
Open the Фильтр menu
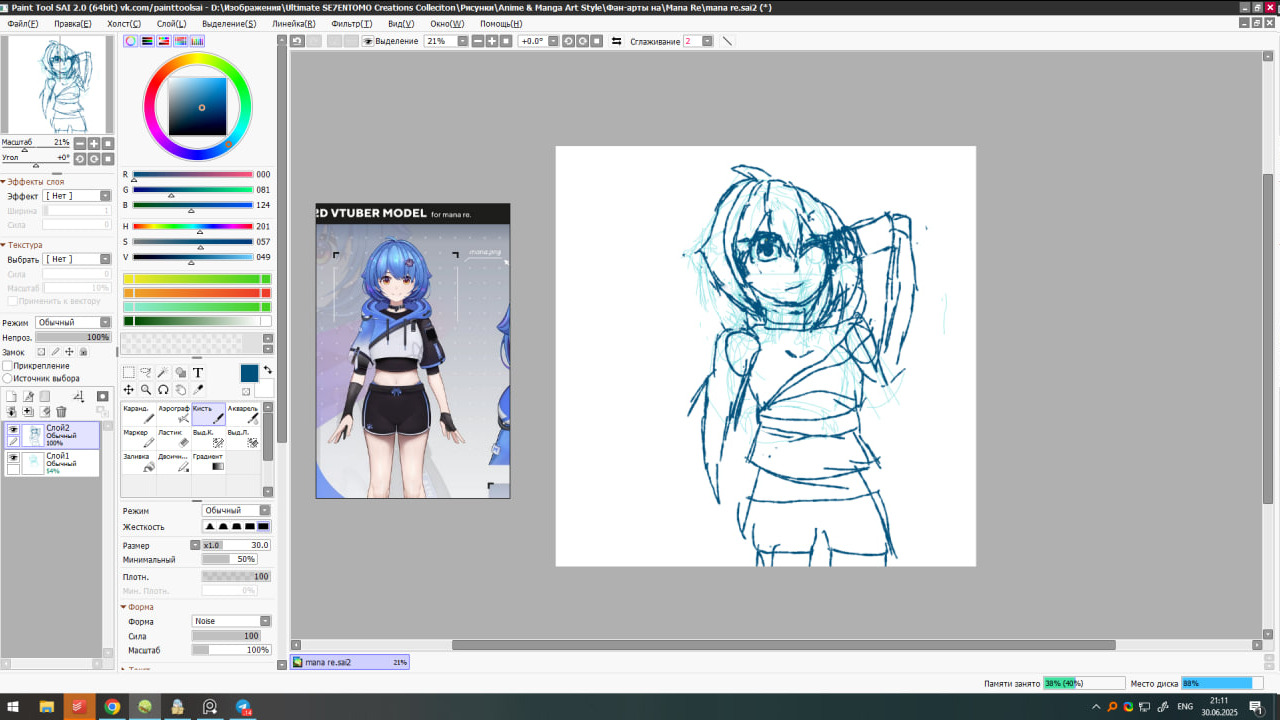(x=351, y=23)
